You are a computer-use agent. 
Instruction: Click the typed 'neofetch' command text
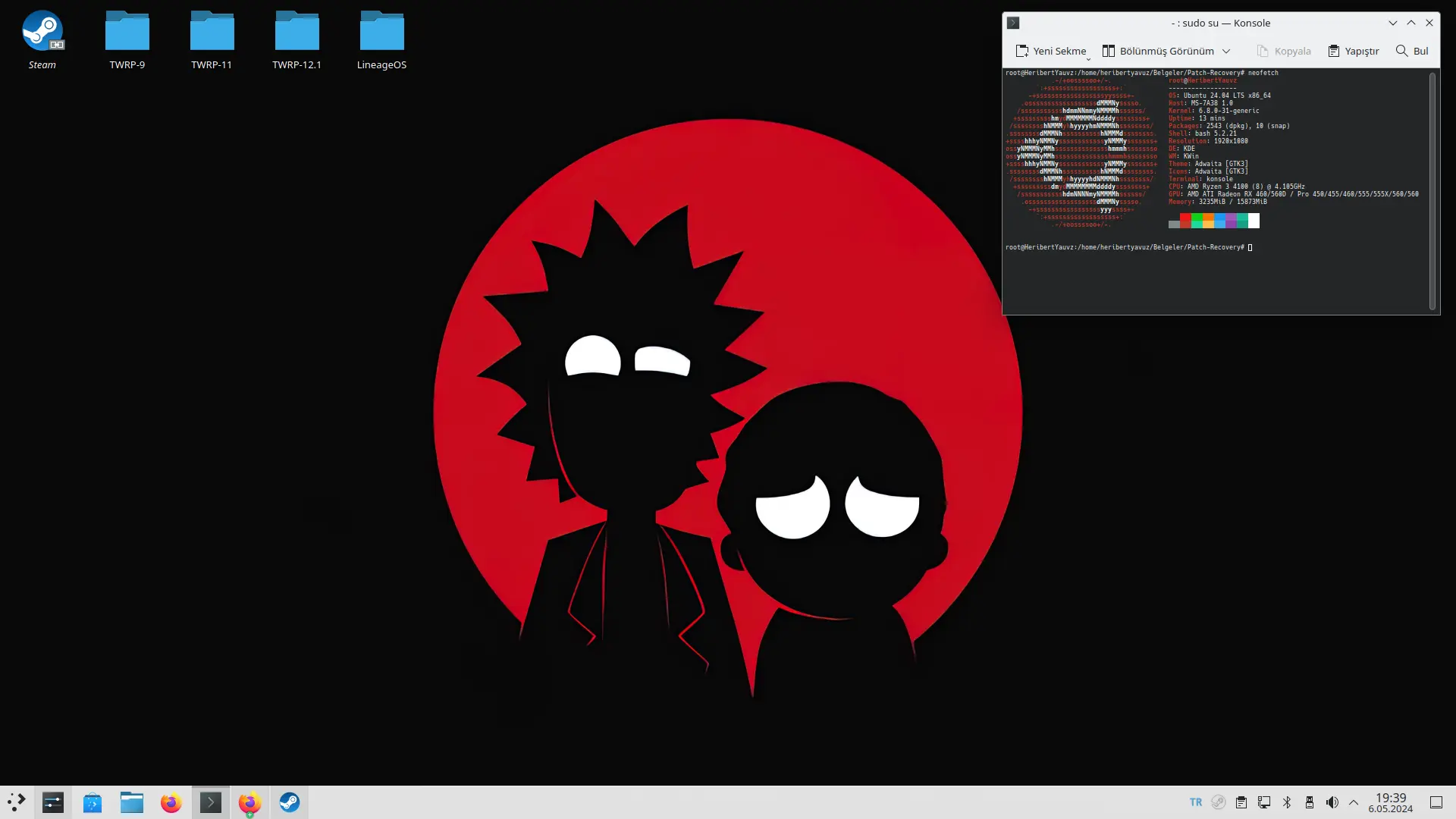coord(1263,73)
